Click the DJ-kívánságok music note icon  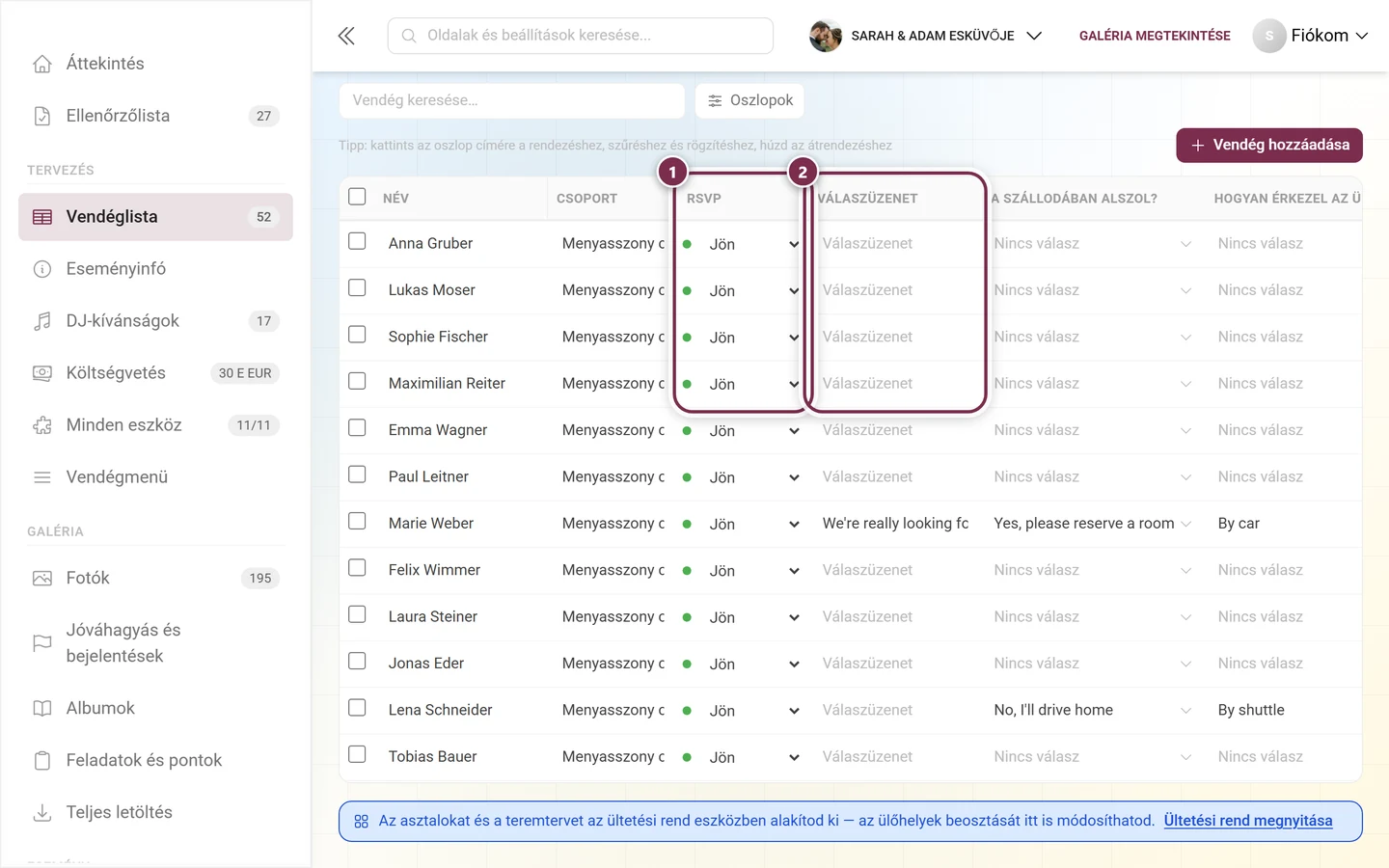pyautogui.click(x=42, y=321)
